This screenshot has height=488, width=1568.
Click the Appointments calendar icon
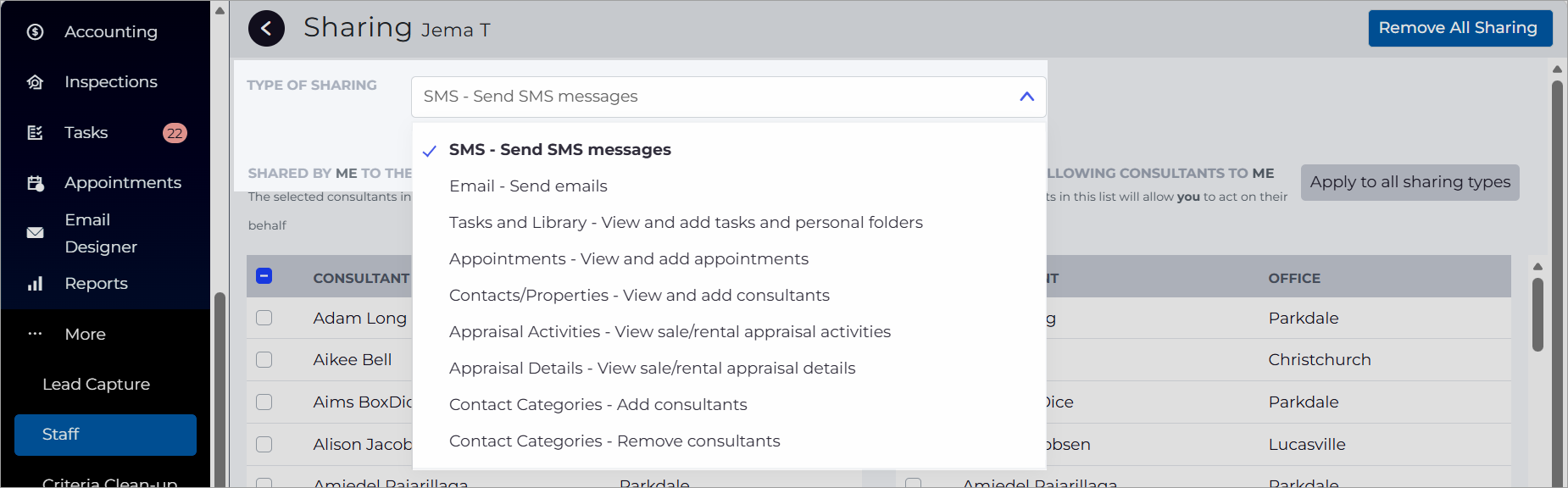pos(35,183)
